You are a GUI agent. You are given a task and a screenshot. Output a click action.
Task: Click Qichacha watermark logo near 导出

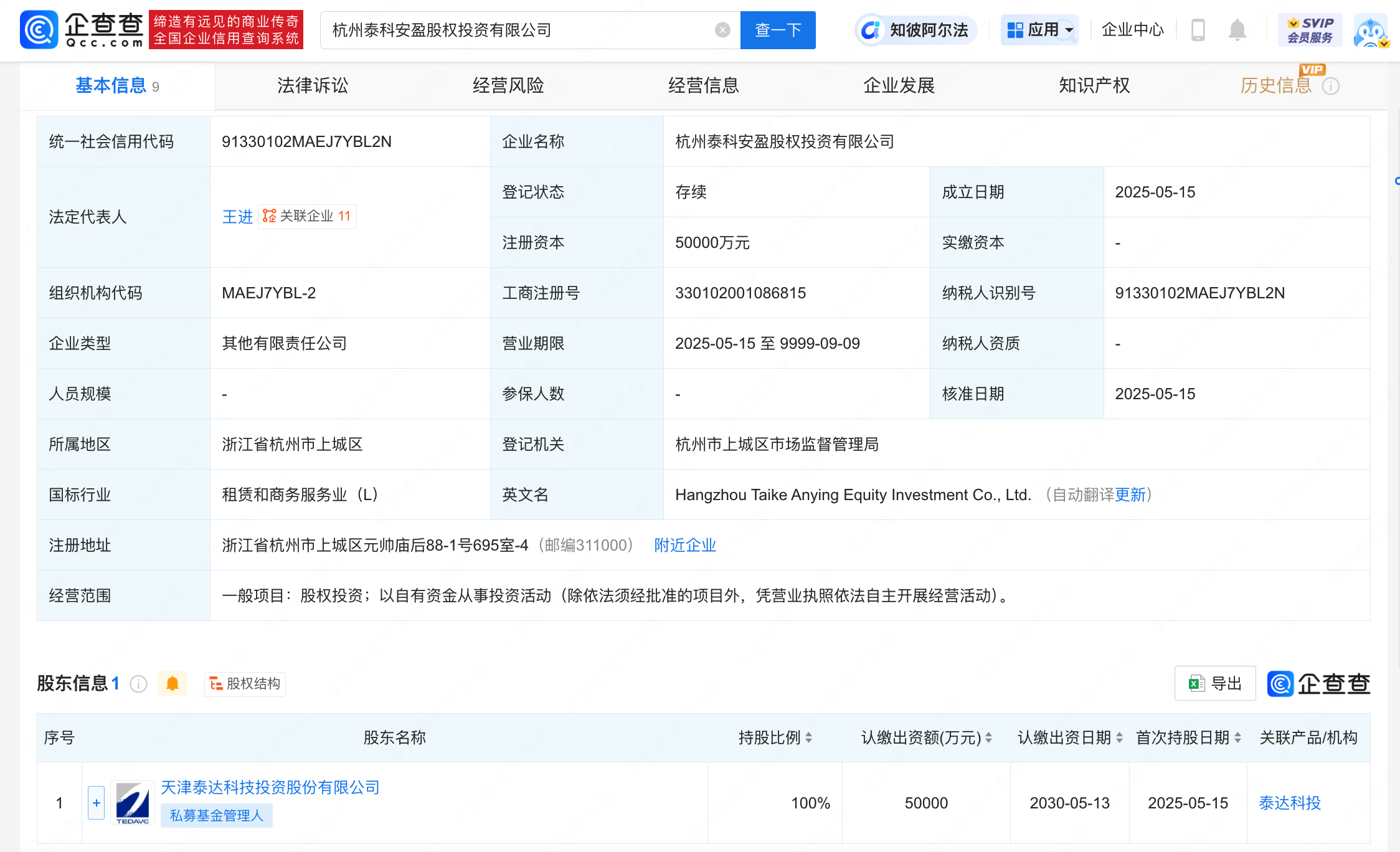(x=1319, y=684)
